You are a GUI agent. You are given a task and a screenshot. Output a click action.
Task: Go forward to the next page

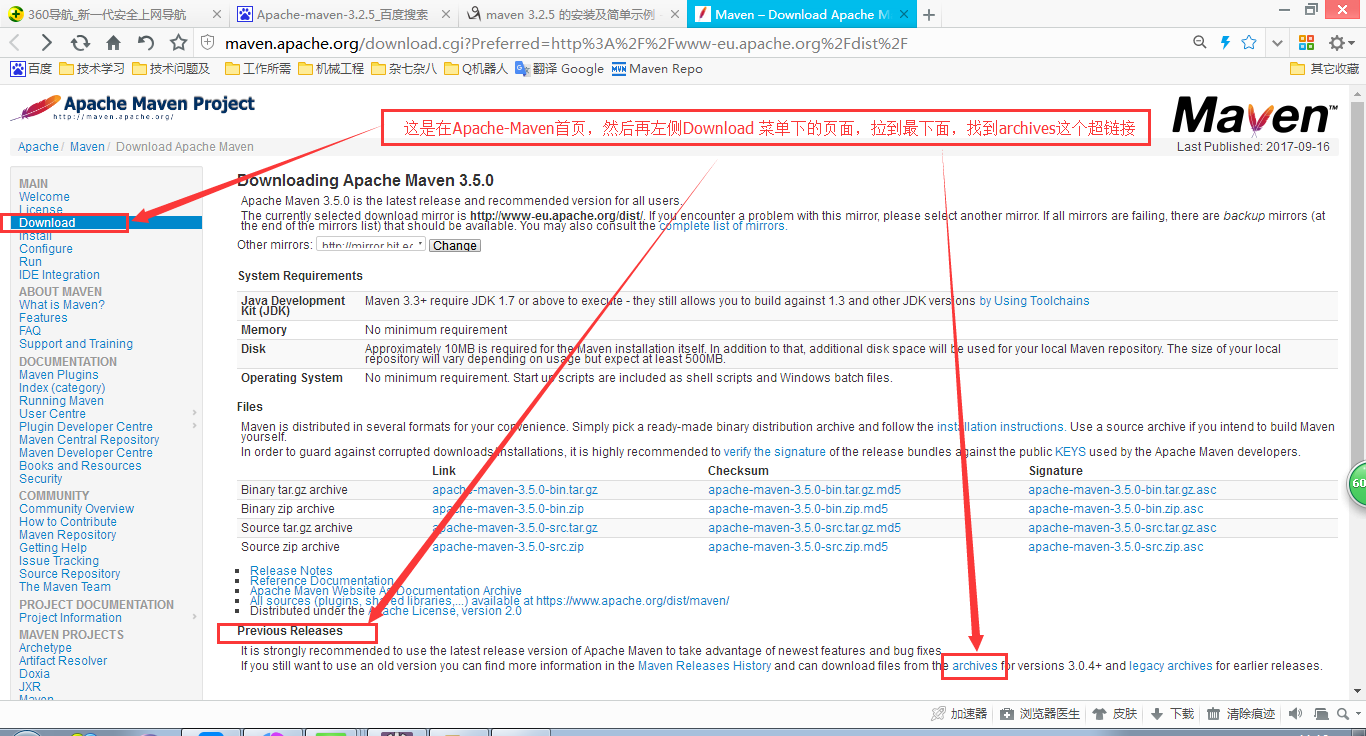46,43
